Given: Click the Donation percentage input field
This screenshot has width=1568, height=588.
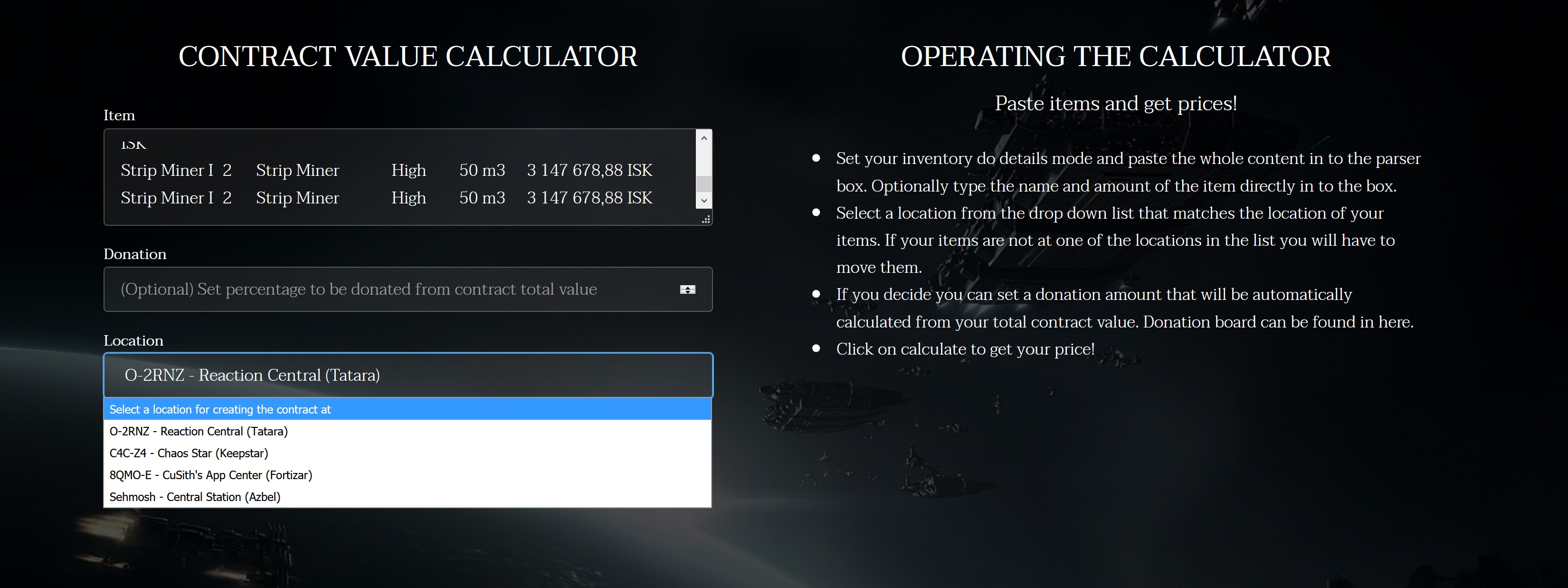Looking at the screenshot, I should [408, 289].
